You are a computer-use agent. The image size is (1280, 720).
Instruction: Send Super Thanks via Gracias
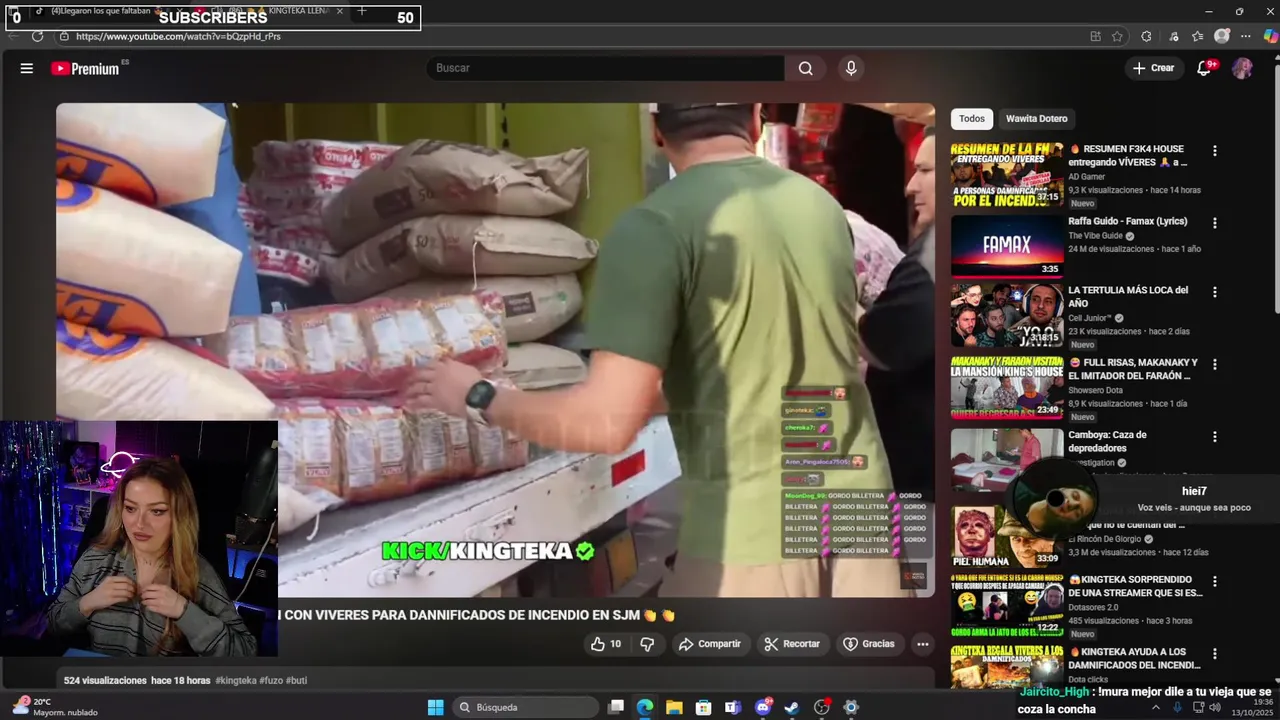(869, 644)
